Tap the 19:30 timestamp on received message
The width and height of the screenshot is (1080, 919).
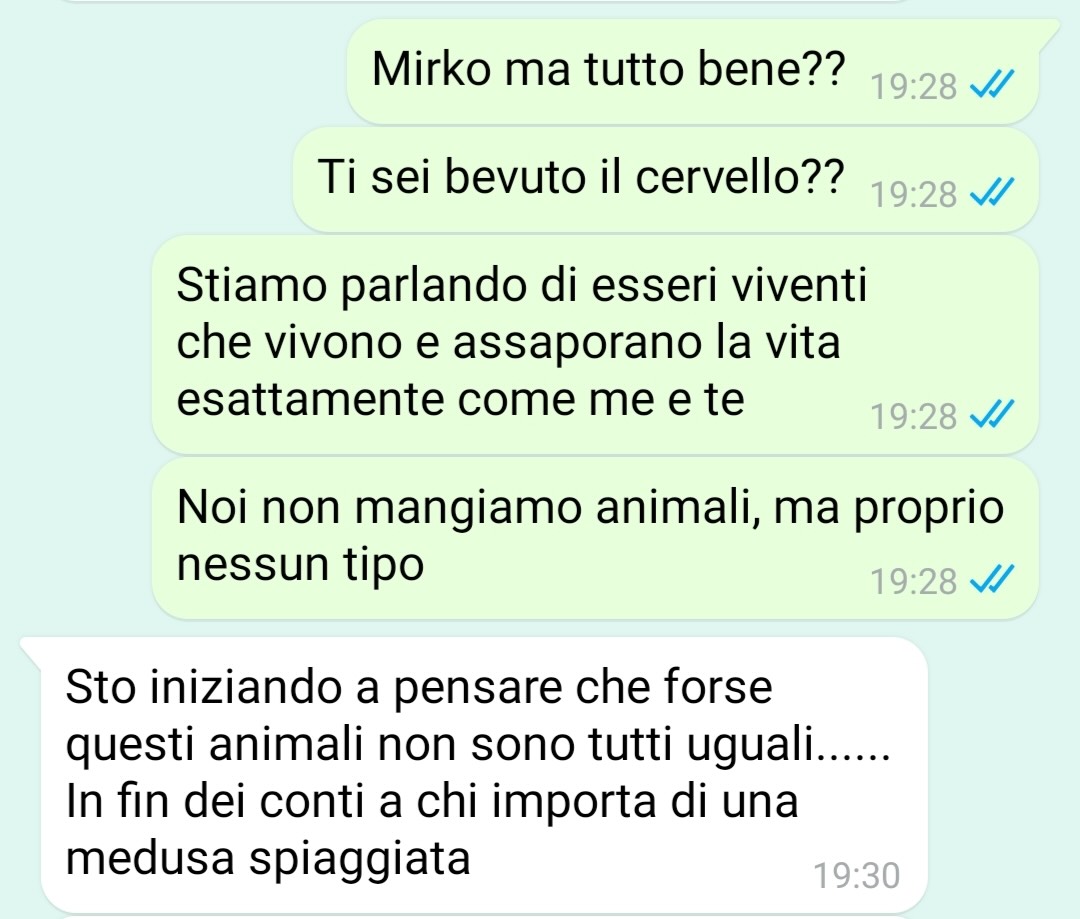857,876
